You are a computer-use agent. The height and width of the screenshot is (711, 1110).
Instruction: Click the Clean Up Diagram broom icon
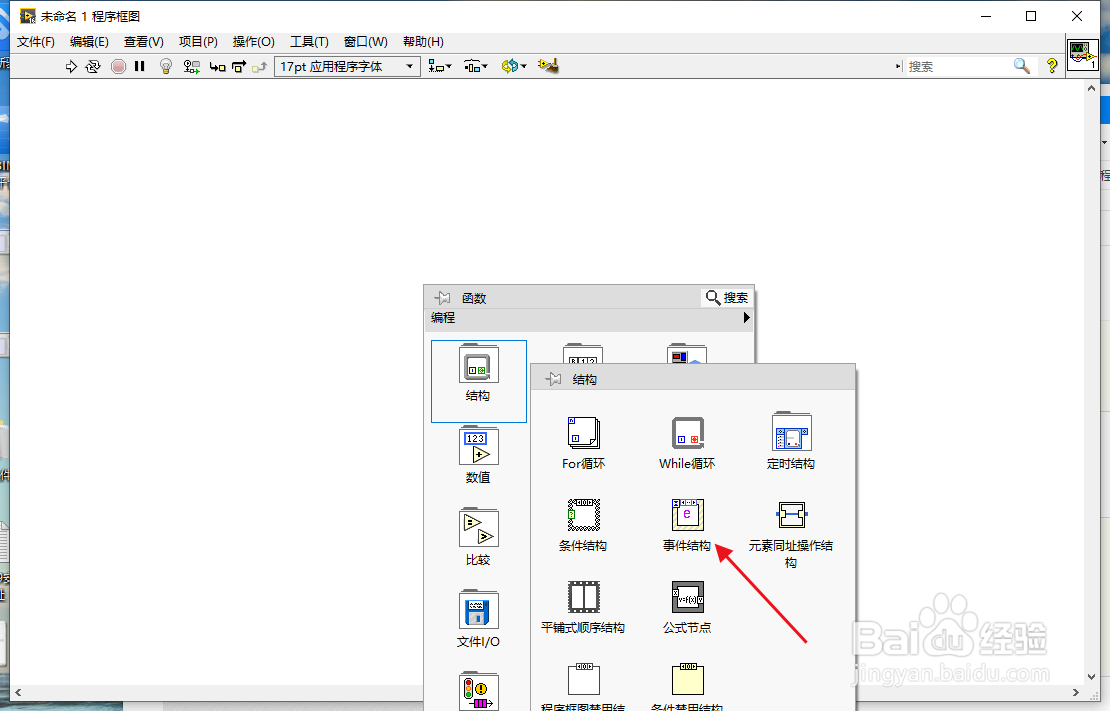point(548,66)
